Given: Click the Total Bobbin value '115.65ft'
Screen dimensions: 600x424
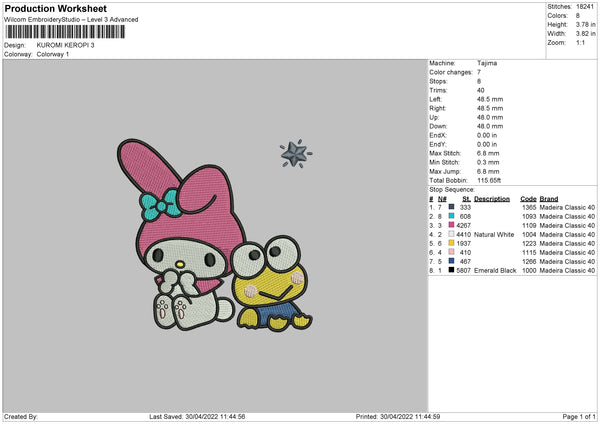Looking at the screenshot, I should 489,180.
